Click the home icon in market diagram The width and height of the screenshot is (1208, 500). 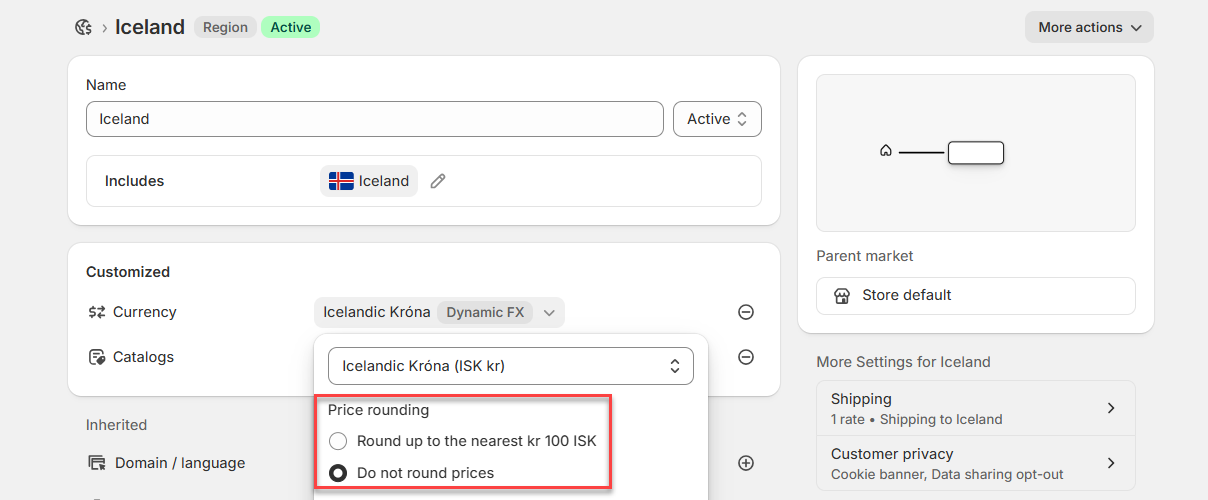pyautogui.click(x=885, y=152)
